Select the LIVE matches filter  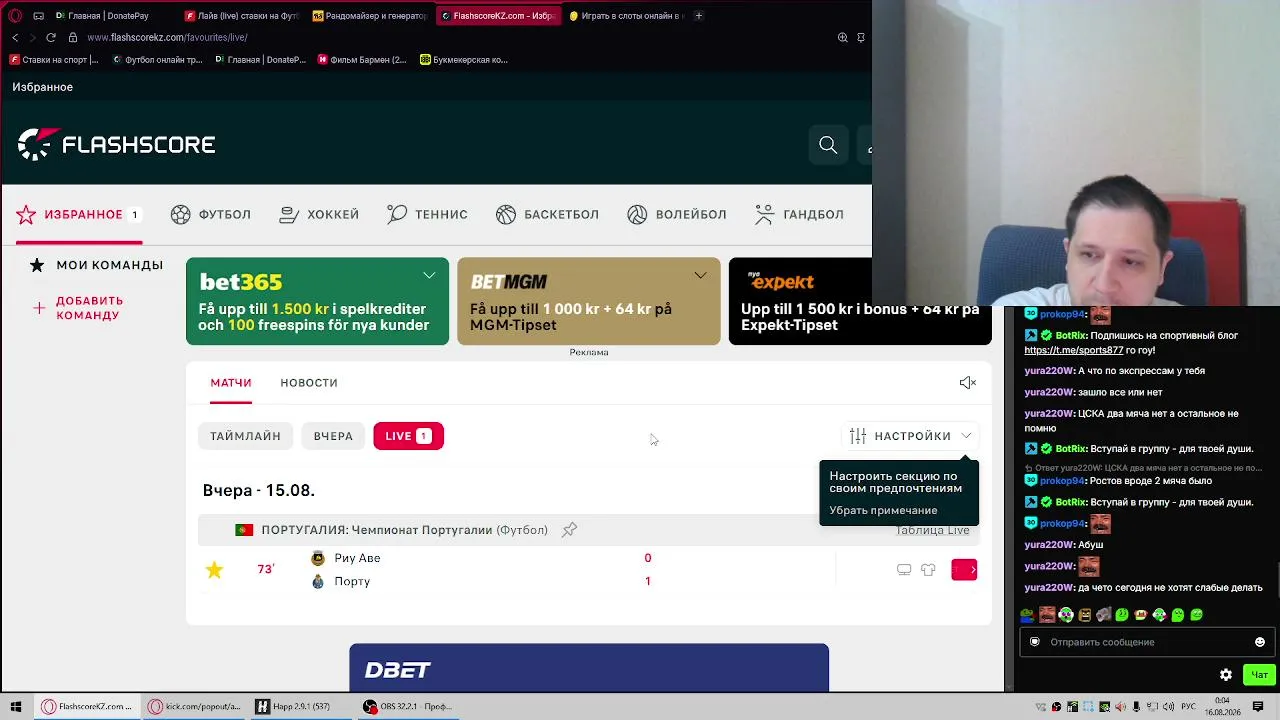pos(408,436)
